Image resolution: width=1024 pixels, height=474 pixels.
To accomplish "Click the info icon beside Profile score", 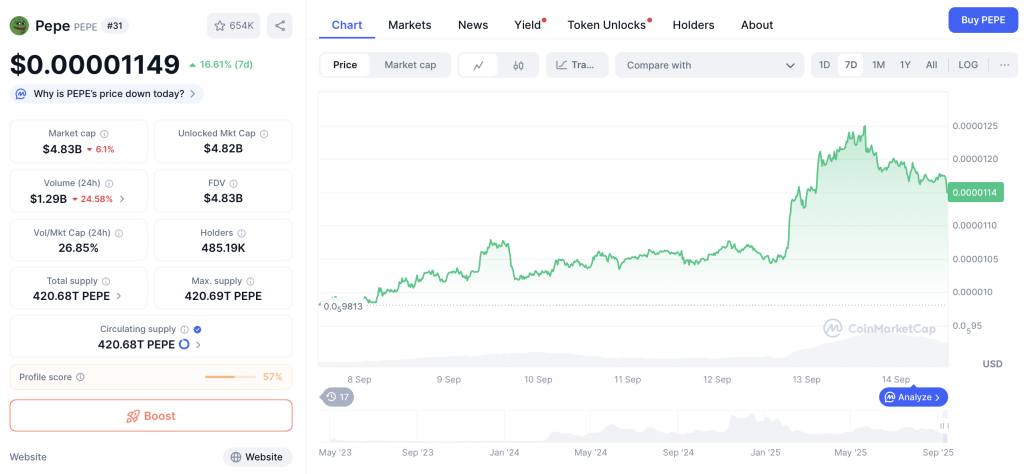I will click(x=80, y=377).
